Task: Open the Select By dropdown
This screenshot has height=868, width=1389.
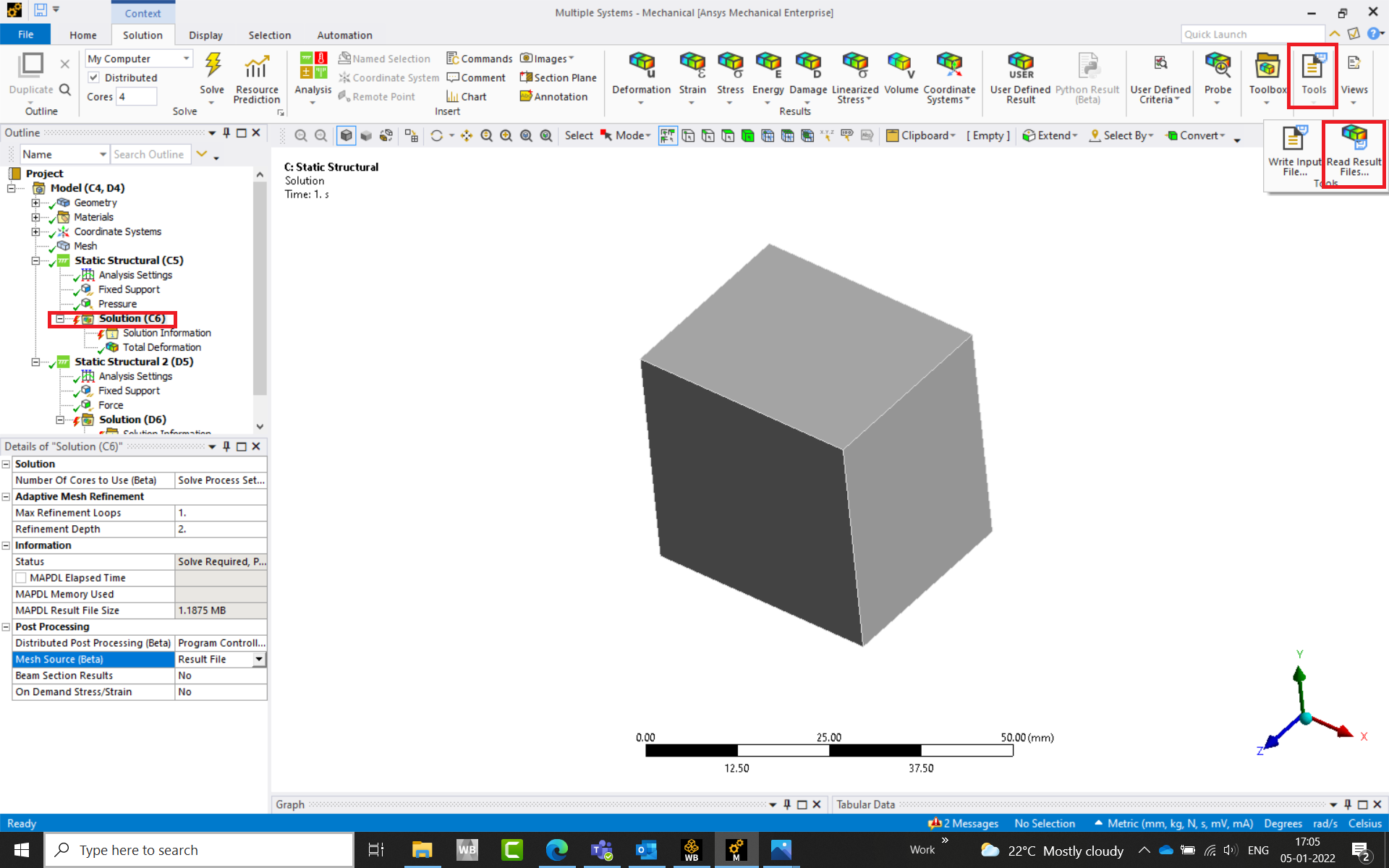Action: (1121, 135)
